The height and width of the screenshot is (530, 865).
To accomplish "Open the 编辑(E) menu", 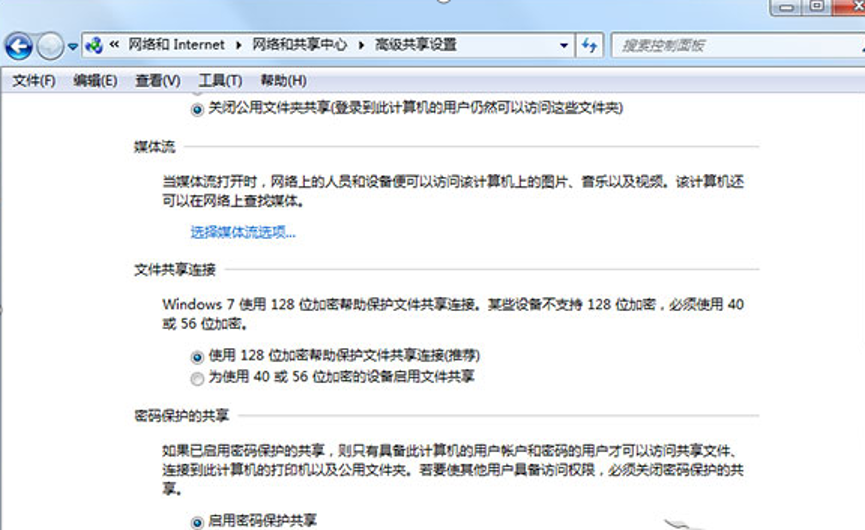I will 95,81.
